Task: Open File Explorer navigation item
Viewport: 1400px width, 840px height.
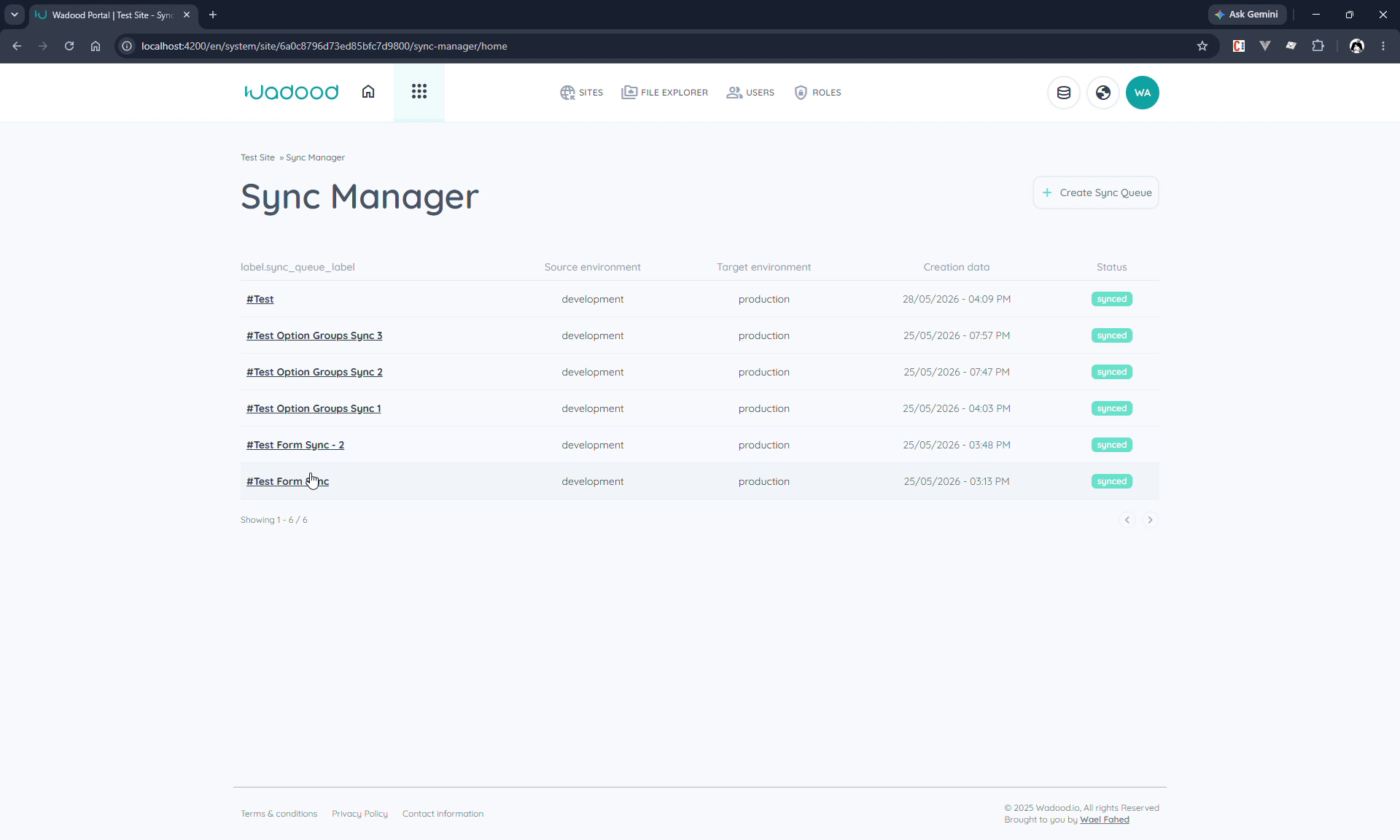Action: [665, 93]
